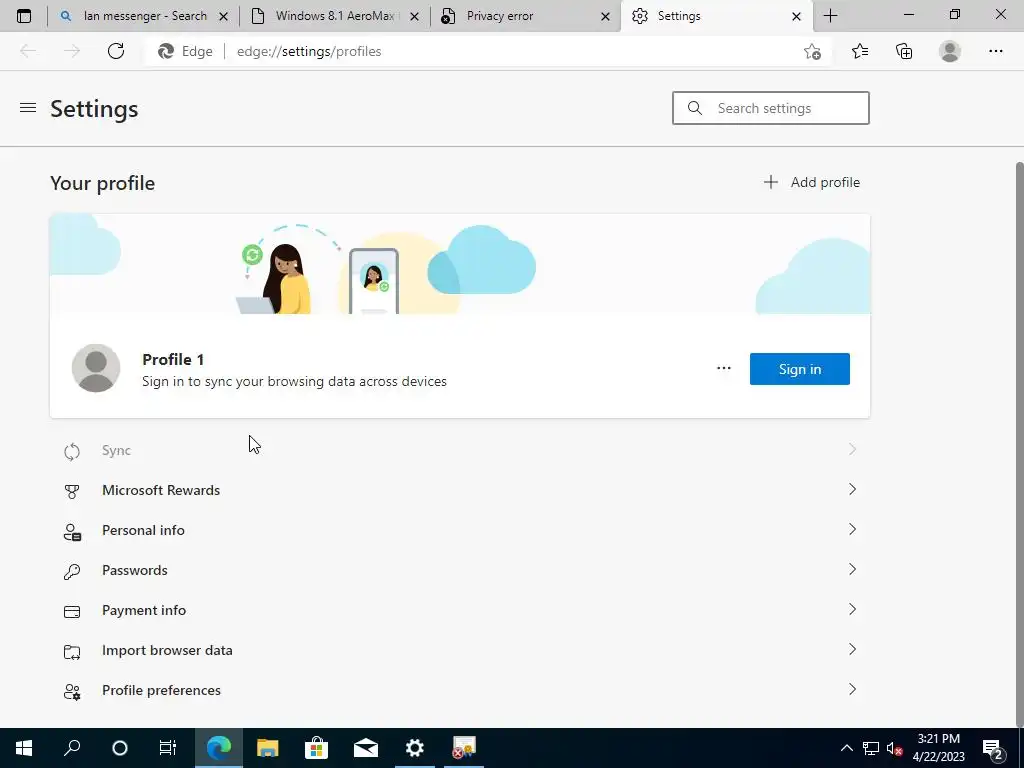
Task: Expand Personal info chevron arrow
Action: click(x=852, y=529)
